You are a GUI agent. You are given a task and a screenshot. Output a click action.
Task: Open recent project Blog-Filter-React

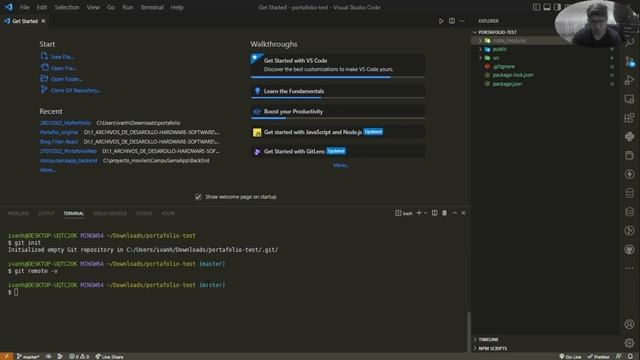(x=59, y=142)
